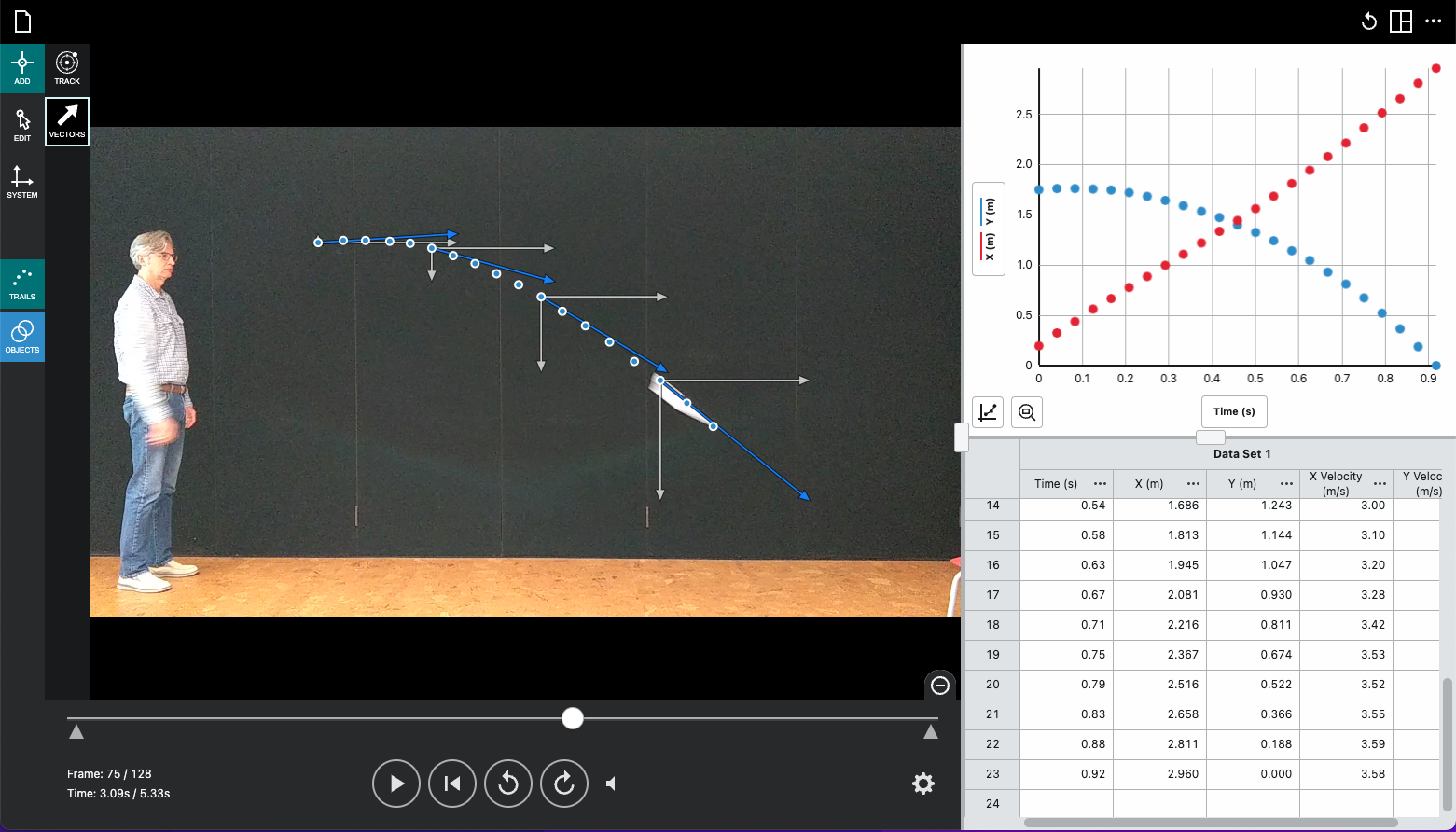
Task: Select the Edit tool
Action: (x=22, y=125)
